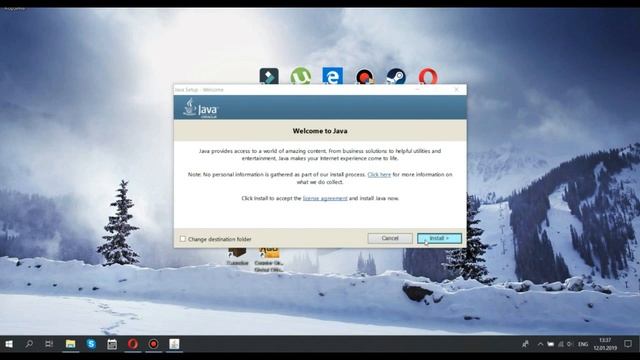This screenshot has width=640, height=360.
Task: Expand hidden system tray icons
Action: click(540, 344)
